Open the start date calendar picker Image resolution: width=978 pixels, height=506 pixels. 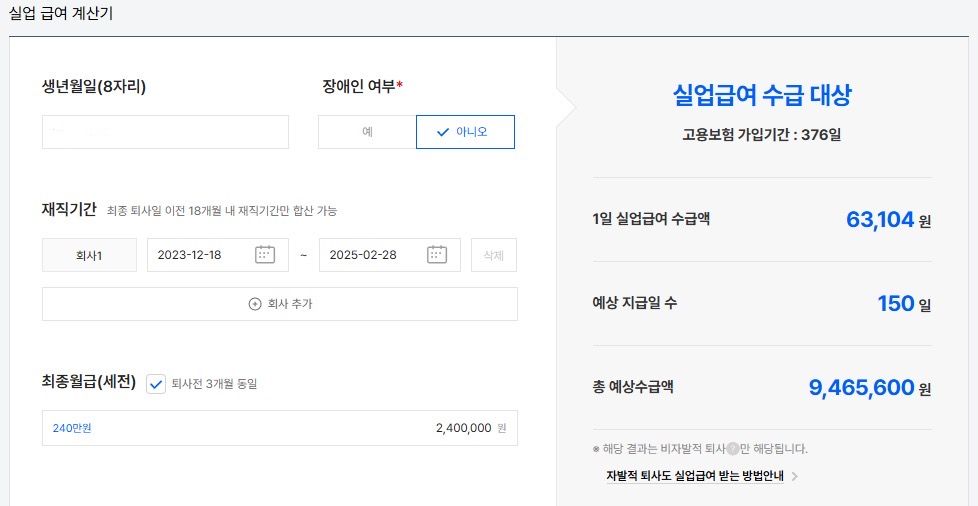(x=265, y=255)
